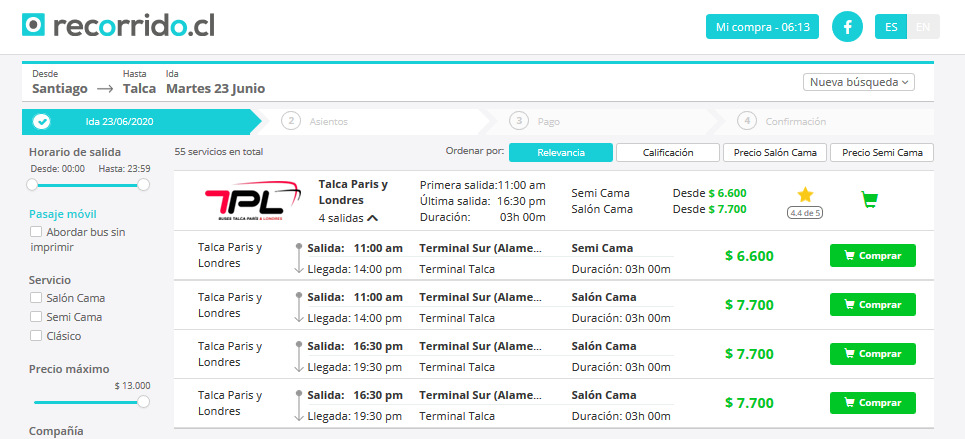The image size is (965, 439).
Task: Click the Talca destination field
Action: coord(139,89)
